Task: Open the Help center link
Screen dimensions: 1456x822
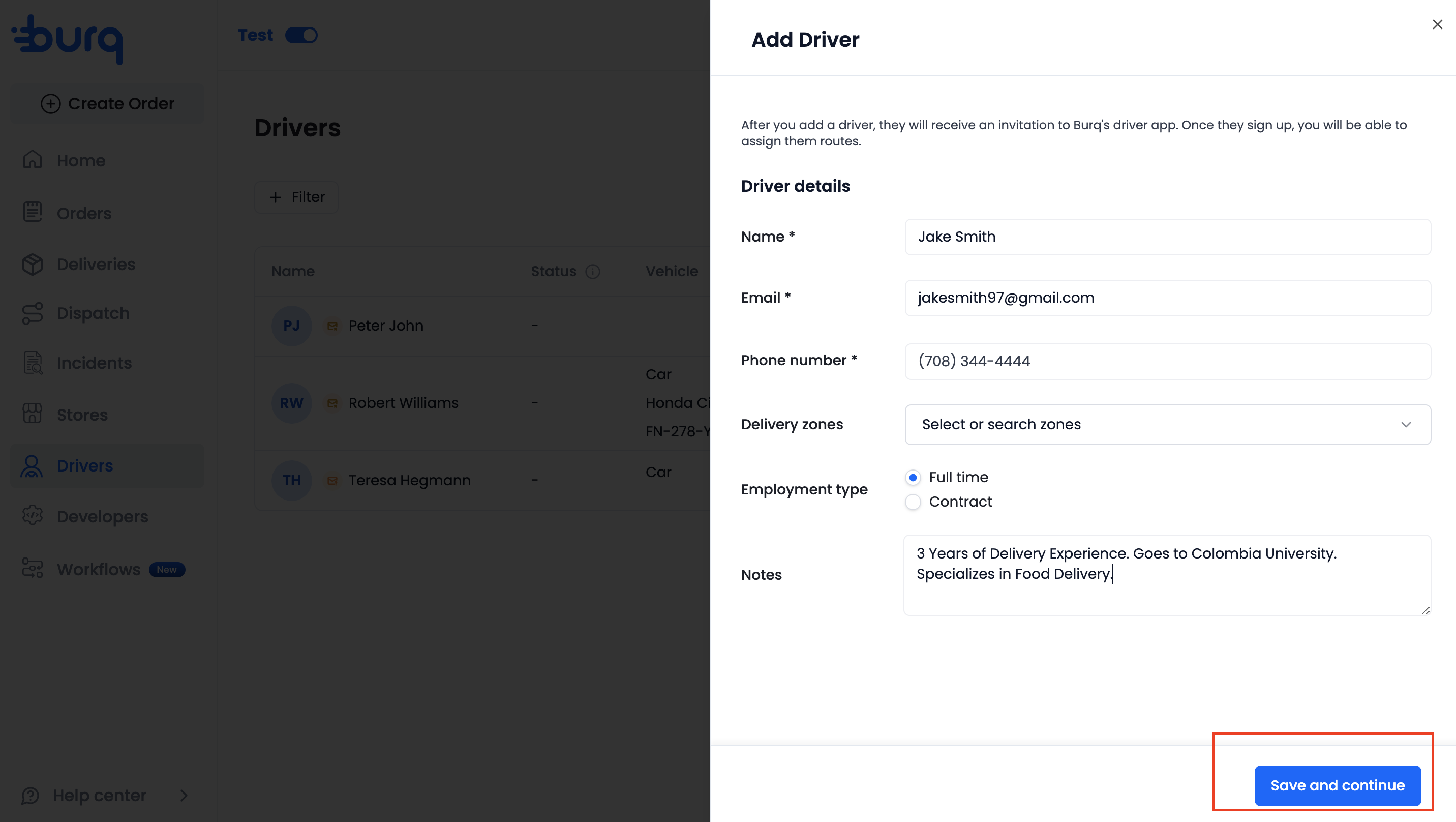Action: 100,796
